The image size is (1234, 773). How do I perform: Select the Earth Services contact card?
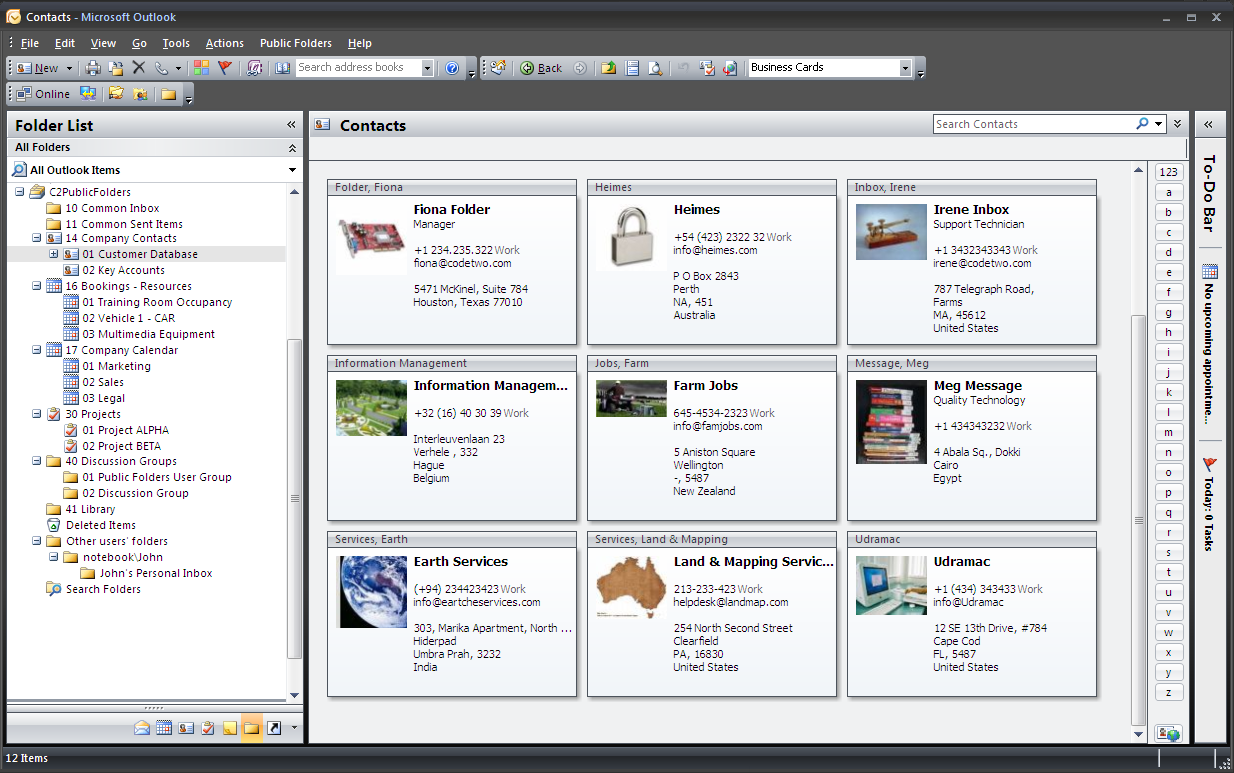click(452, 614)
